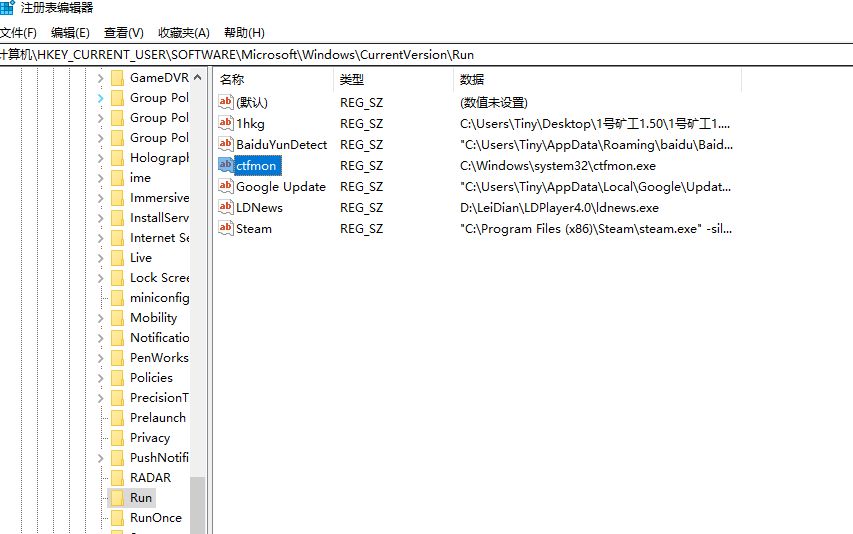Screen dimensions: 853x534
Task: Expand the Mobility key chevron
Action: click(x=101, y=318)
